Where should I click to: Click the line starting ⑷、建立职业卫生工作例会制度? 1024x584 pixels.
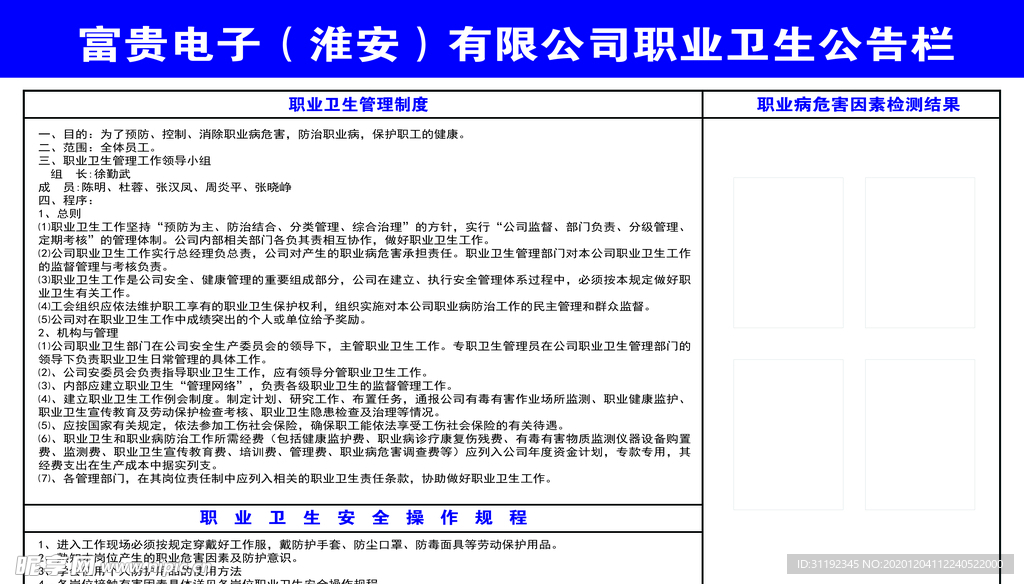pyautogui.click(x=364, y=399)
